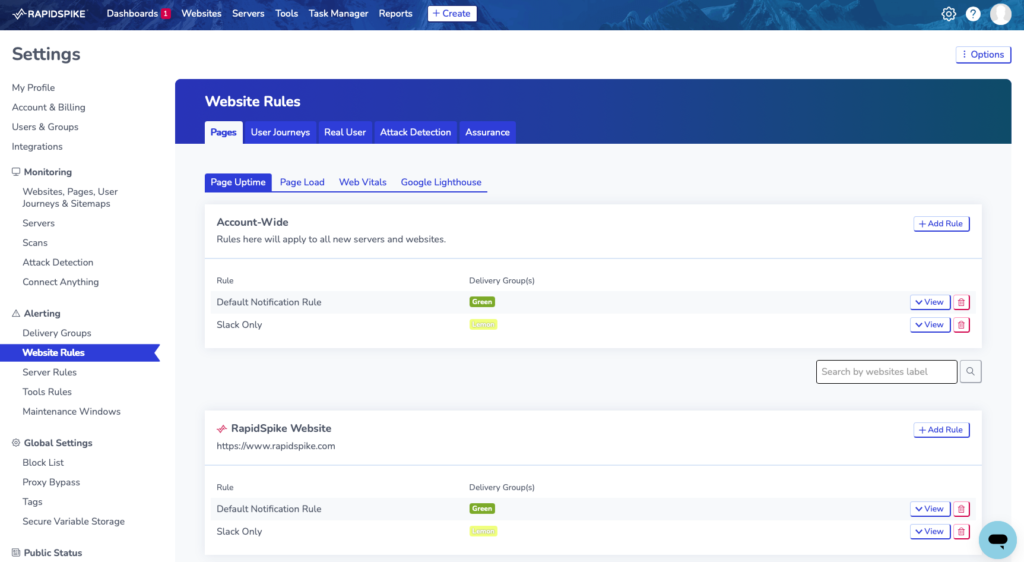1024x562 pixels.
Task: Click the Green delivery group tag in Account-Wide
Action: coord(482,302)
